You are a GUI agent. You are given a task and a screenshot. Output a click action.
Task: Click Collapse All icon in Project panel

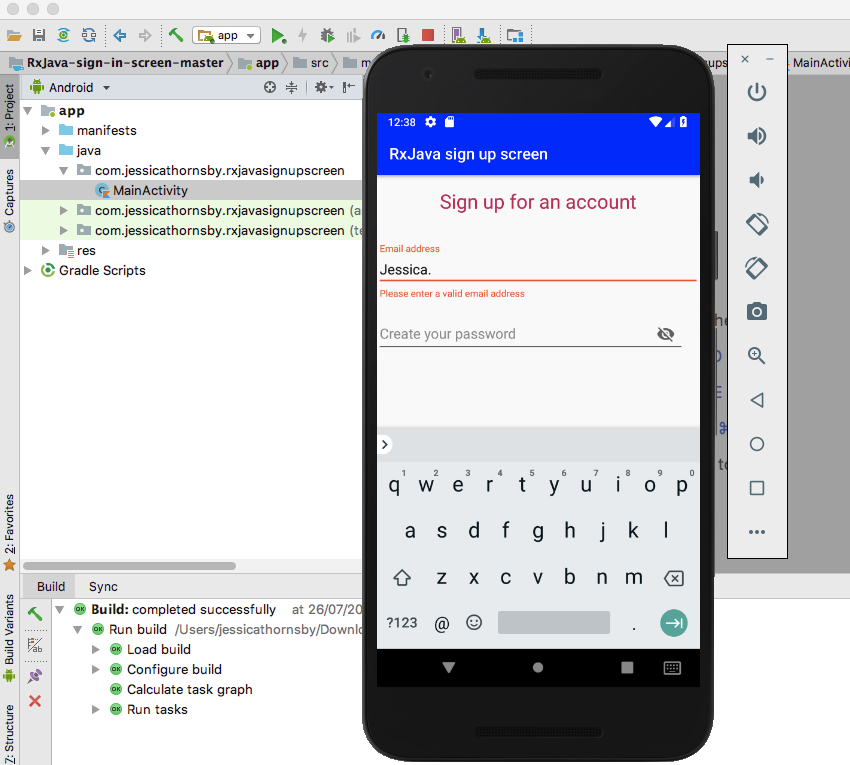point(291,87)
